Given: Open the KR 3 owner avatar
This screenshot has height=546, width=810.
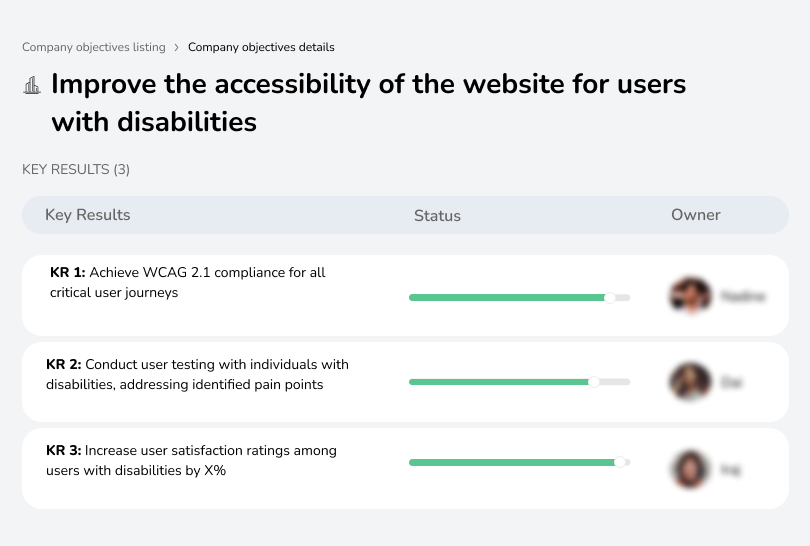Looking at the screenshot, I should pyautogui.click(x=689, y=468).
